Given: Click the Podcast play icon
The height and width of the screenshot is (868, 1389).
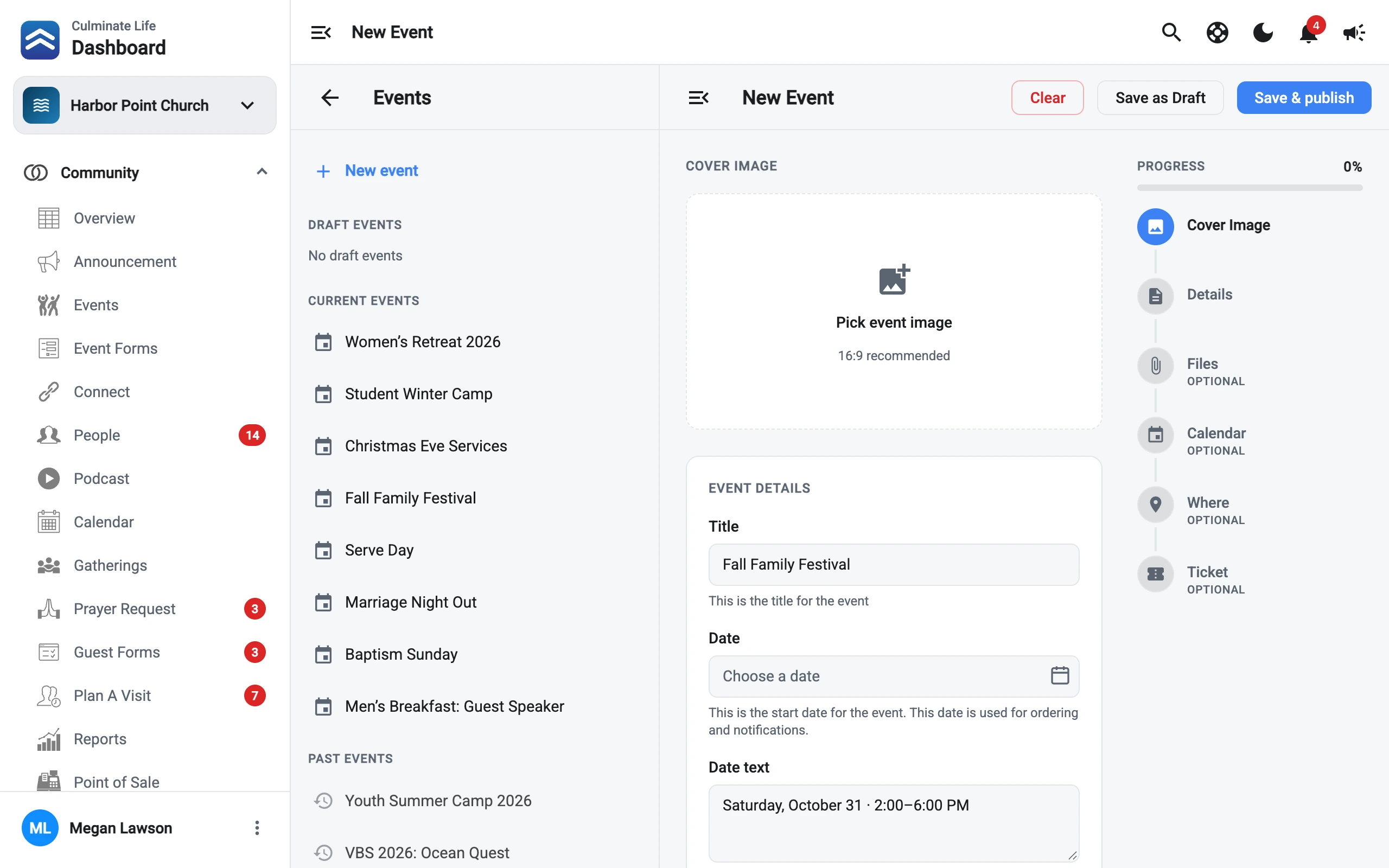Looking at the screenshot, I should coord(49,478).
